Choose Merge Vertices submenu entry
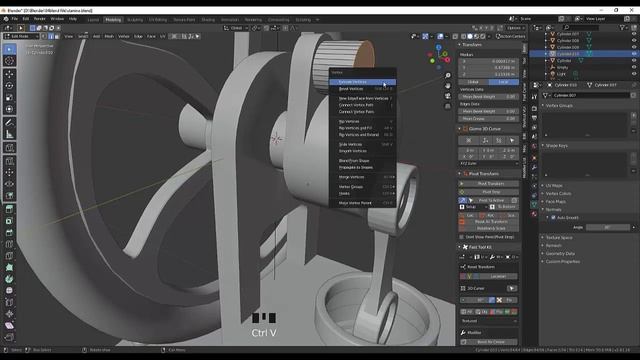640x360 pixels. pos(362,177)
